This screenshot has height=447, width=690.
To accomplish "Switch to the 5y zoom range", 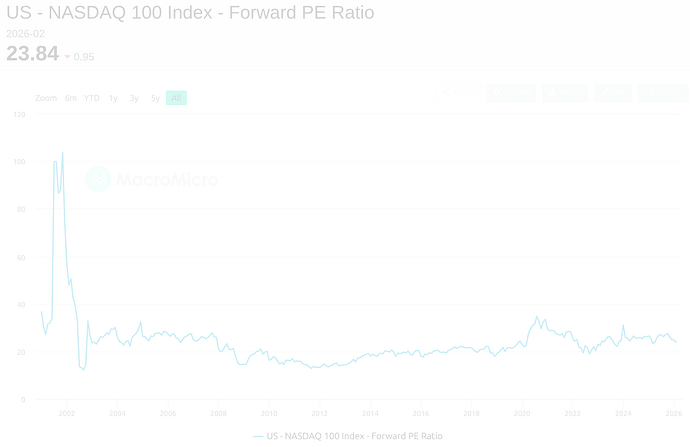I will pos(155,98).
